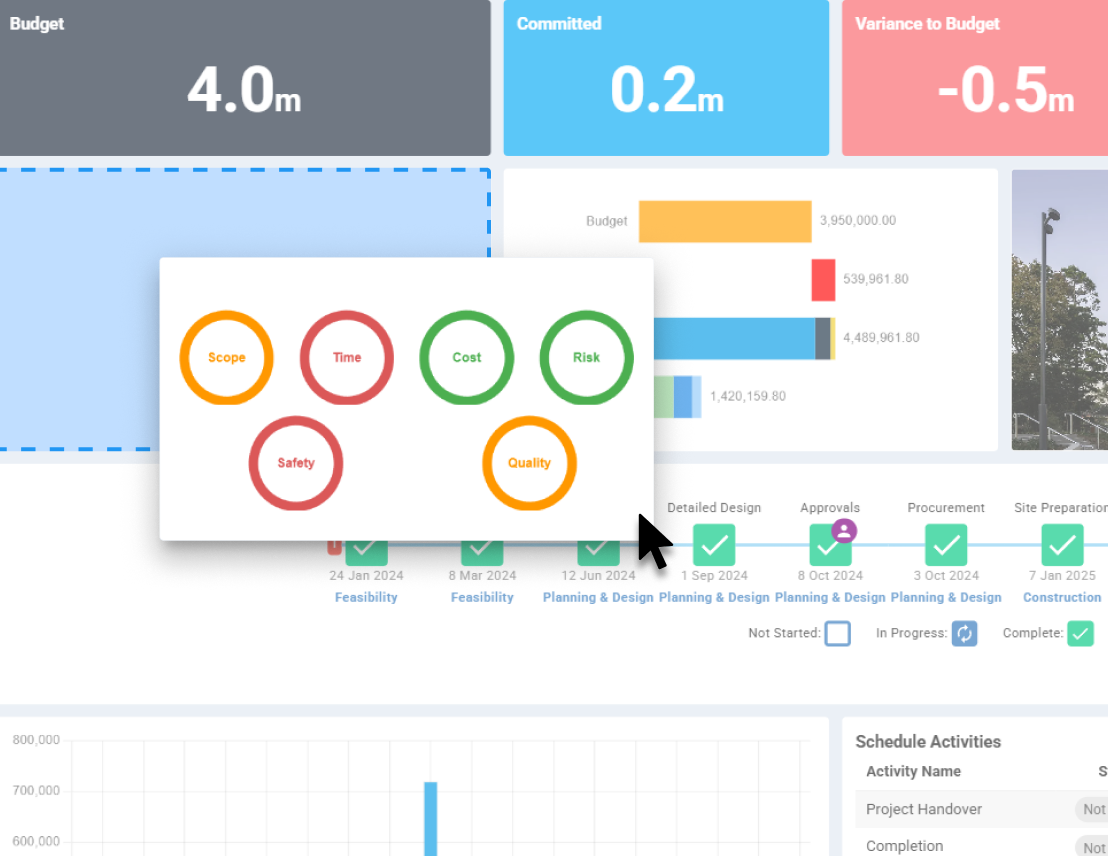Viewport: 1108px width, 856px height.
Task: Select the Site Preparation milestone checkmark
Action: point(1062,545)
